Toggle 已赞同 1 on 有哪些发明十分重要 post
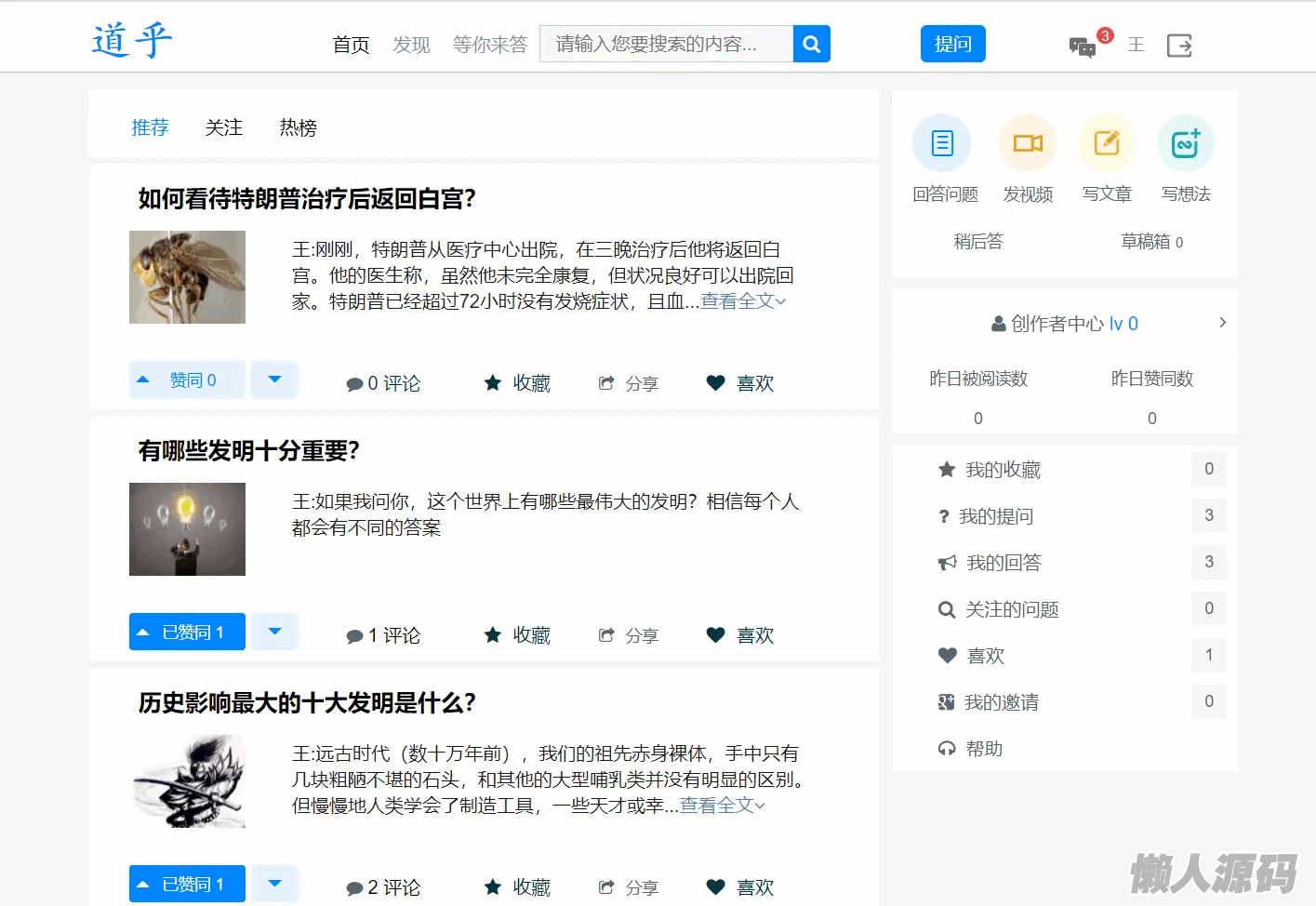1316x906 pixels. coord(187,633)
